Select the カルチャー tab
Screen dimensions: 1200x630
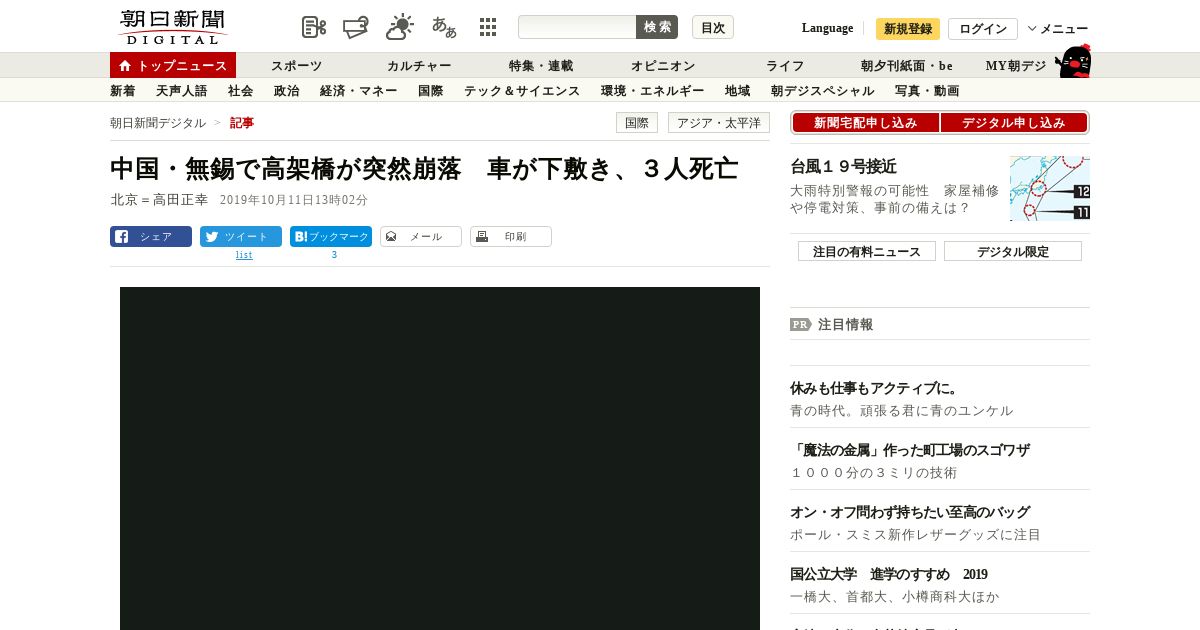pos(419,66)
